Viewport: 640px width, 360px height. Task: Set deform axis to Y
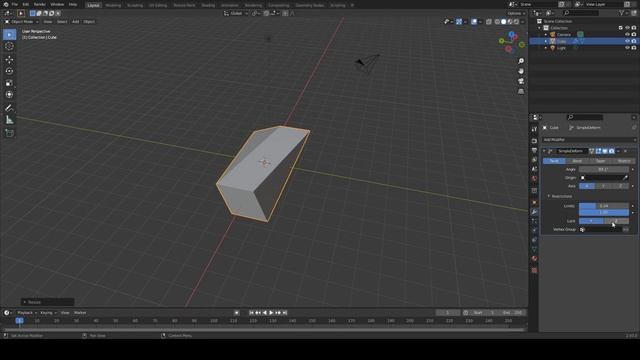point(604,186)
